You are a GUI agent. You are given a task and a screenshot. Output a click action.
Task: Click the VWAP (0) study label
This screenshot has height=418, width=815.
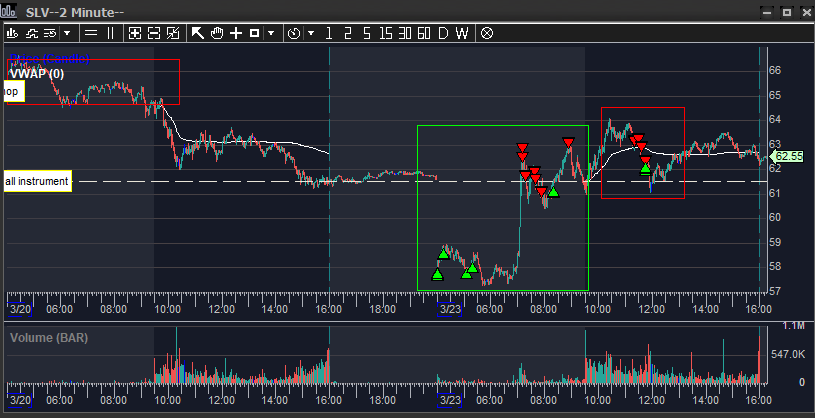pyautogui.click(x=37, y=74)
